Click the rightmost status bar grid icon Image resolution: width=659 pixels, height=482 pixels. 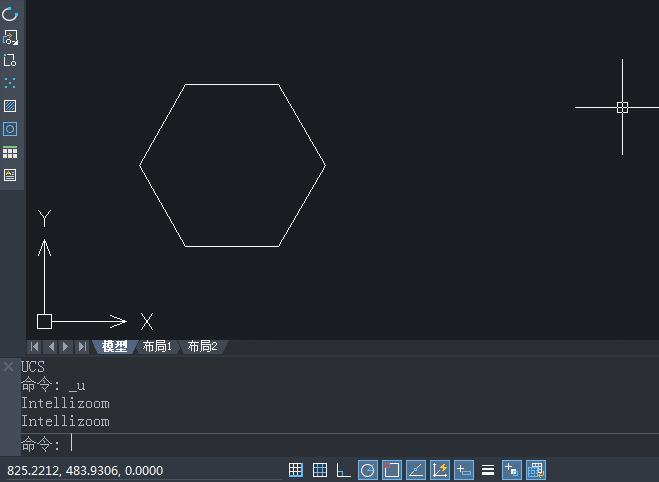(536, 470)
